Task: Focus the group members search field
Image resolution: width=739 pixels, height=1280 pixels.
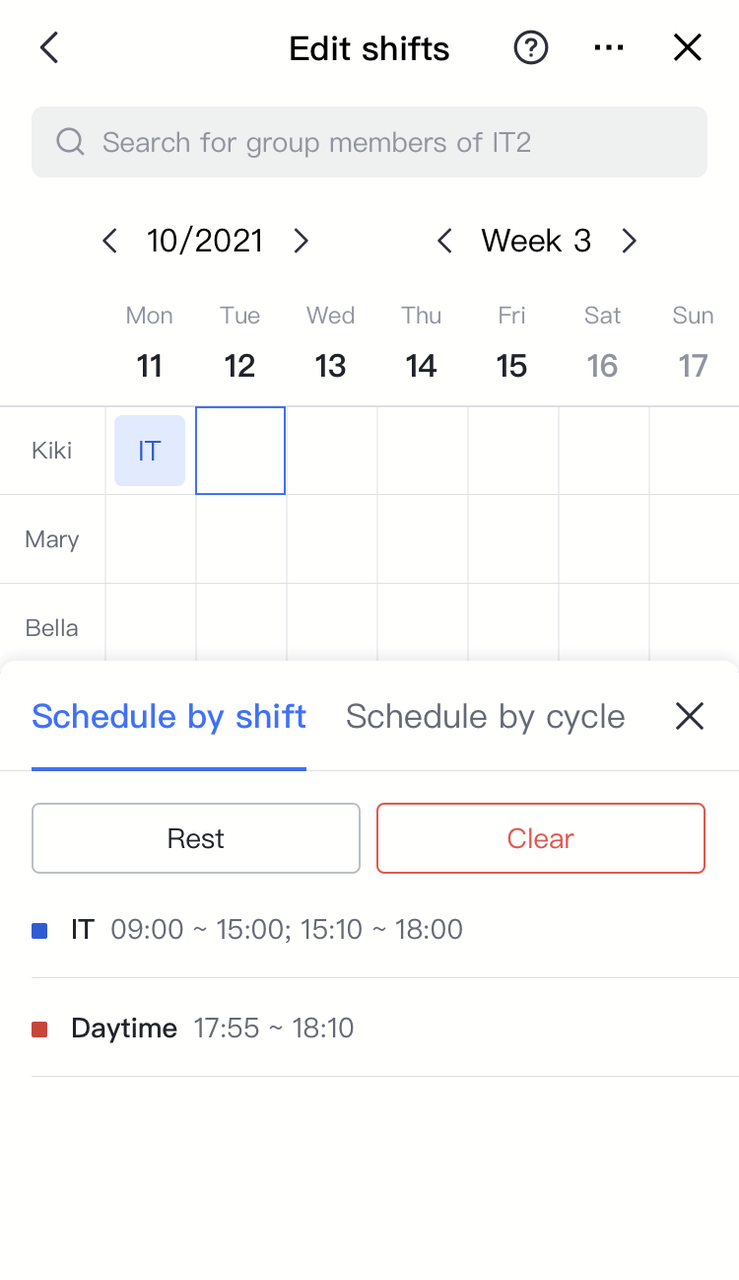Action: 390,142
